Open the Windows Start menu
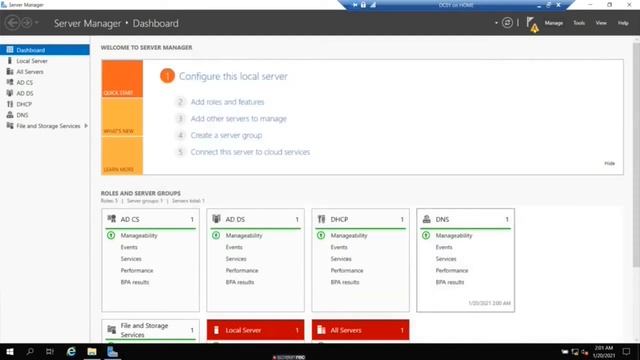 (x=10, y=351)
